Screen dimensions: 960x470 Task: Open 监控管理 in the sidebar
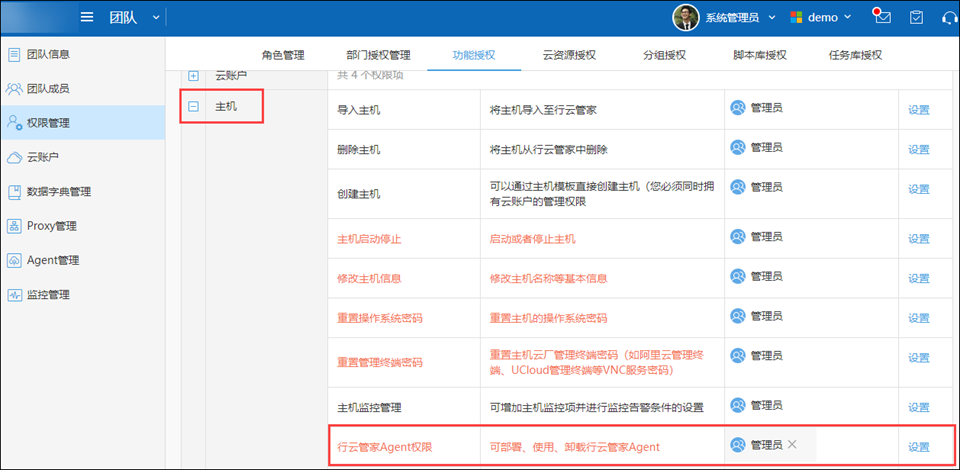point(48,295)
